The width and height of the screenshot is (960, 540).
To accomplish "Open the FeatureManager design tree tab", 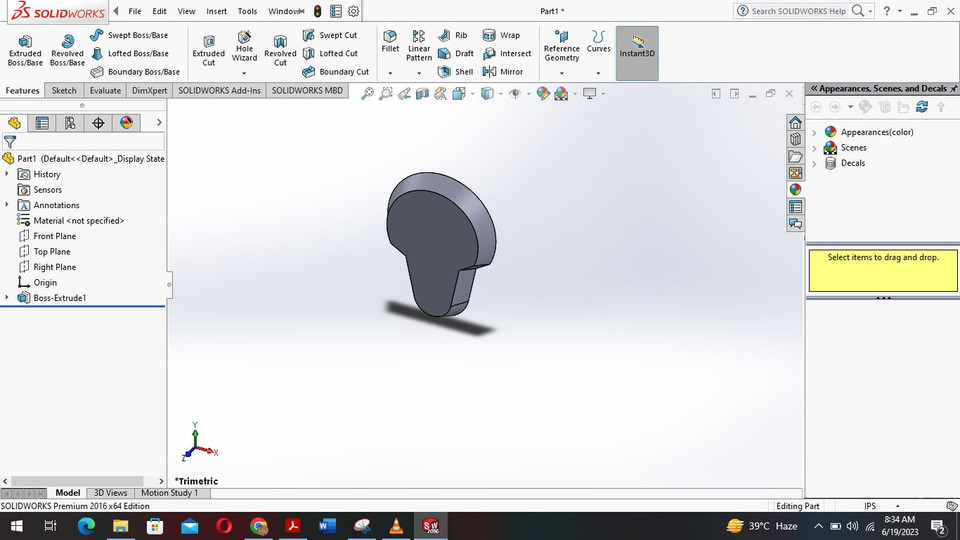I will [14, 123].
